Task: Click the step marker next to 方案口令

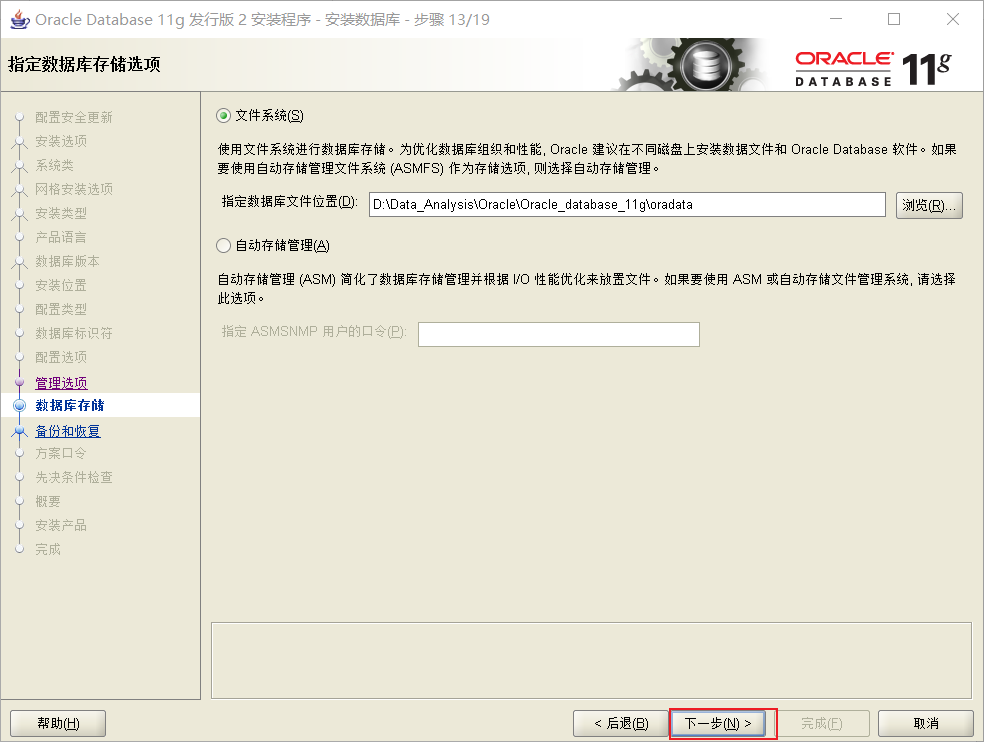Action: [21, 453]
